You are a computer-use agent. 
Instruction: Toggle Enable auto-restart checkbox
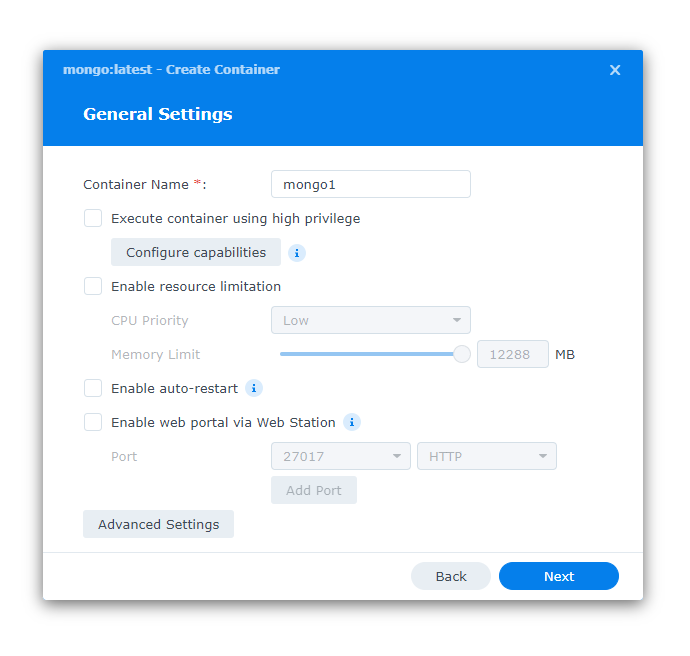point(93,388)
